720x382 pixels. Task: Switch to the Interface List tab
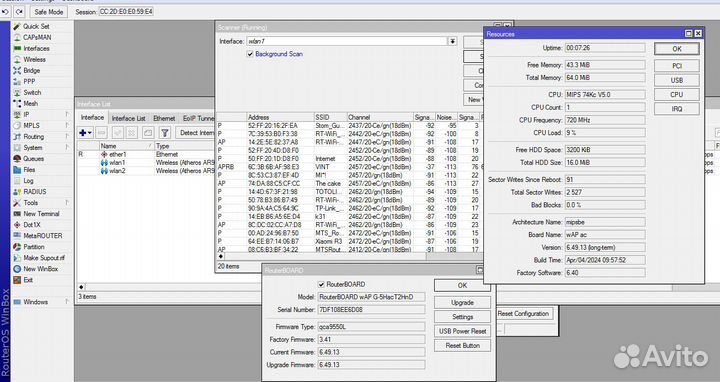128,118
